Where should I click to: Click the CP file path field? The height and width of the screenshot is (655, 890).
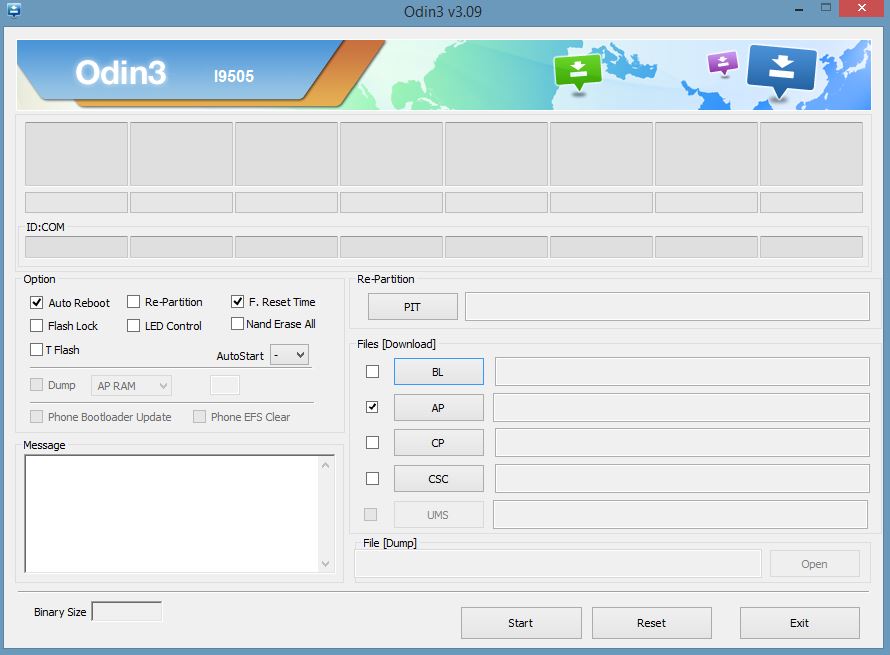[x=682, y=443]
